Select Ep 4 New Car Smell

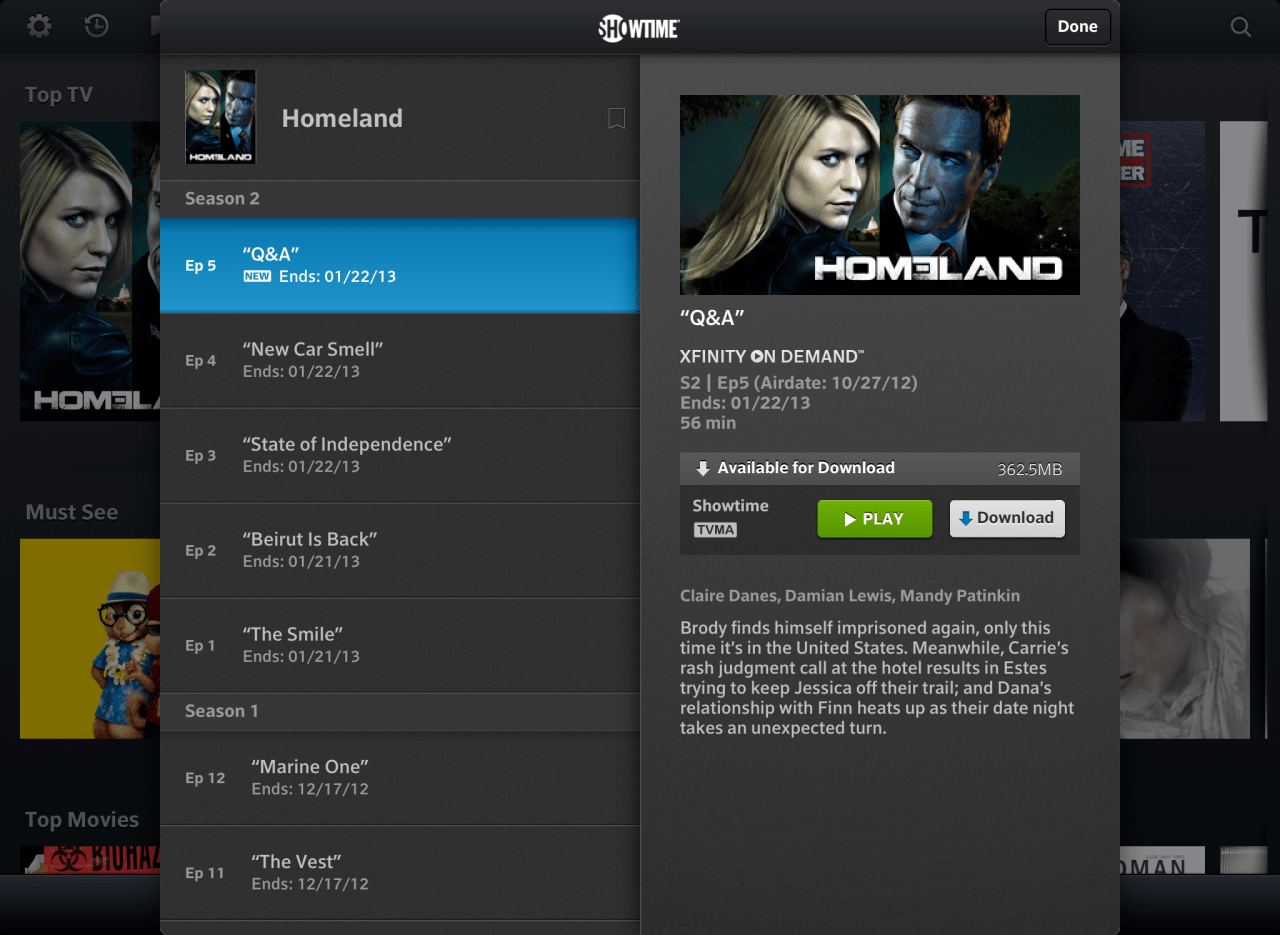[x=400, y=360]
